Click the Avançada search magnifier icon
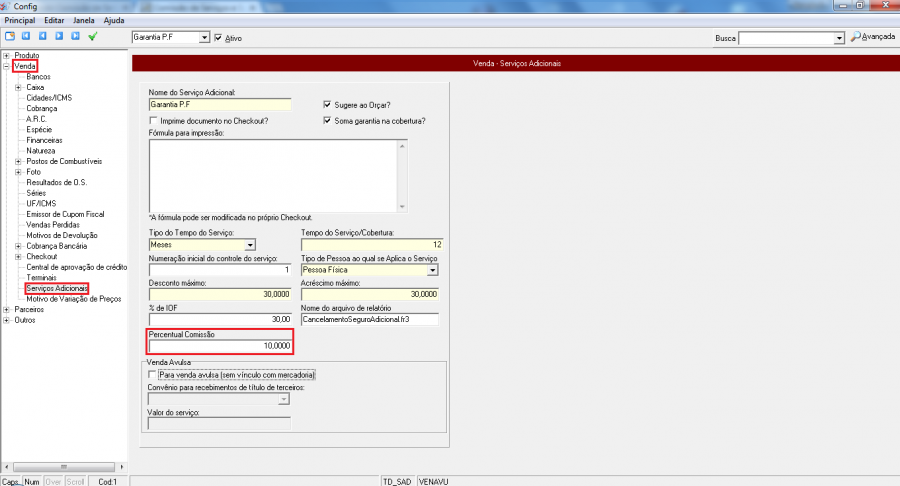This screenshot has width=900, height=486. click(855, 37)
